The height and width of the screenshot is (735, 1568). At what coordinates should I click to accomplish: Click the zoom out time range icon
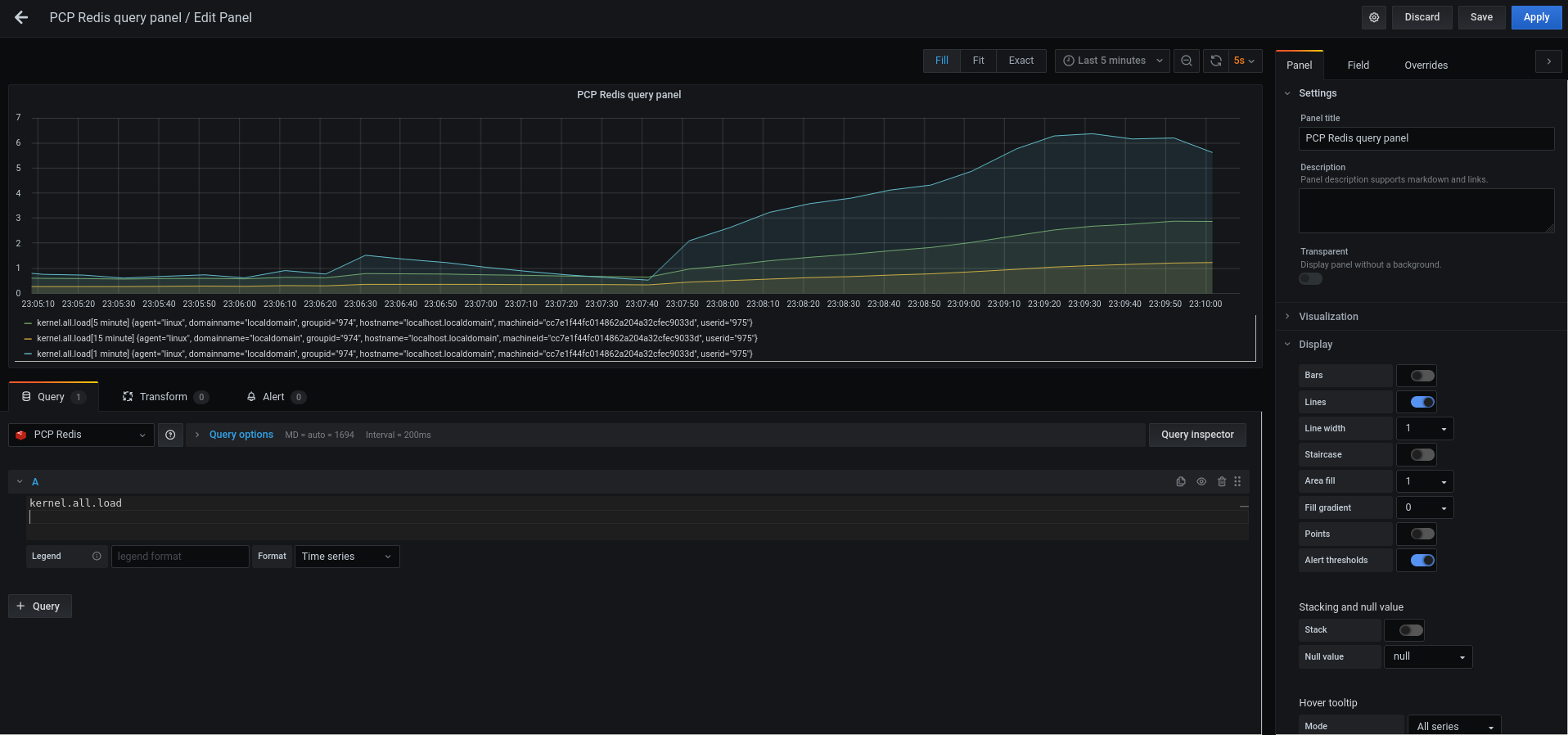[x=1187, y=61]
